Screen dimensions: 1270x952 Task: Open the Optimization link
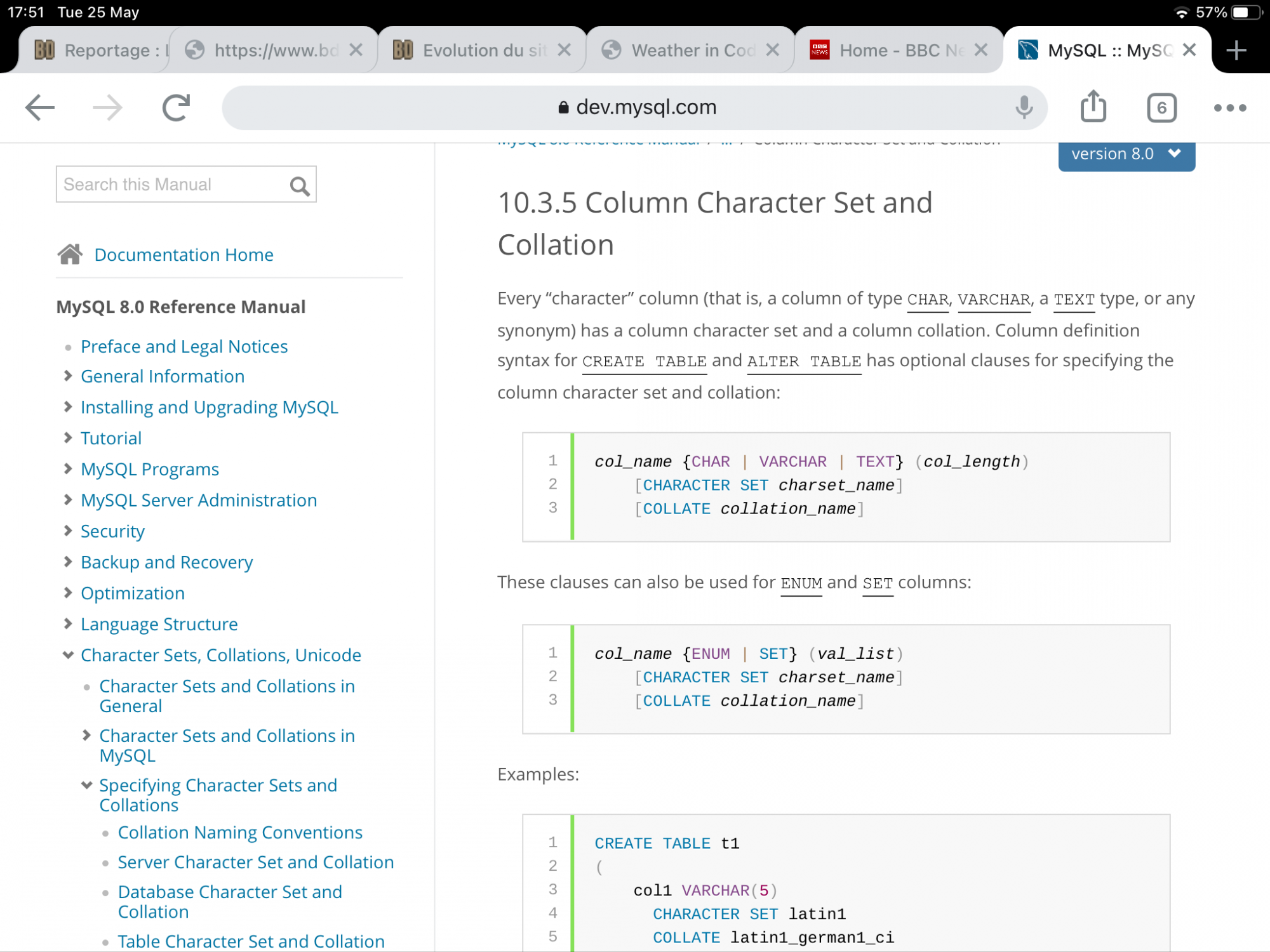[x=133, y=593]
